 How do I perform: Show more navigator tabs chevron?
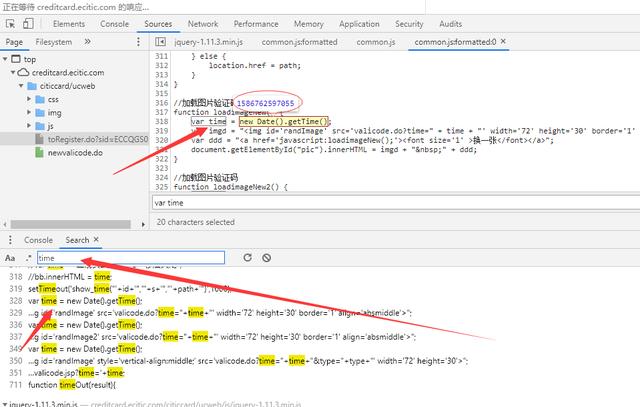point(87,42)
